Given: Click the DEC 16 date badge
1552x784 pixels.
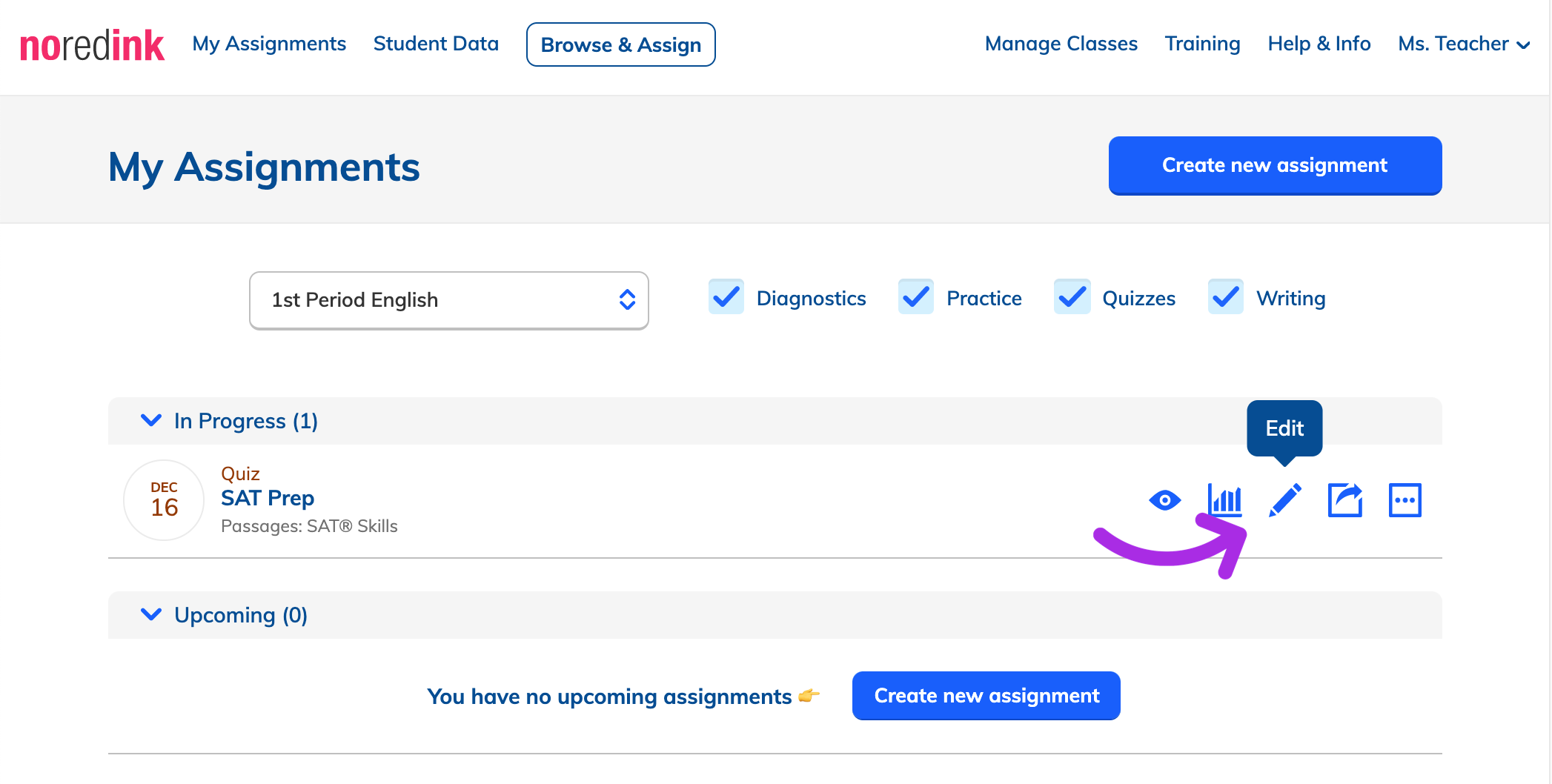Looking at the screenshot, I should point(164,500).
